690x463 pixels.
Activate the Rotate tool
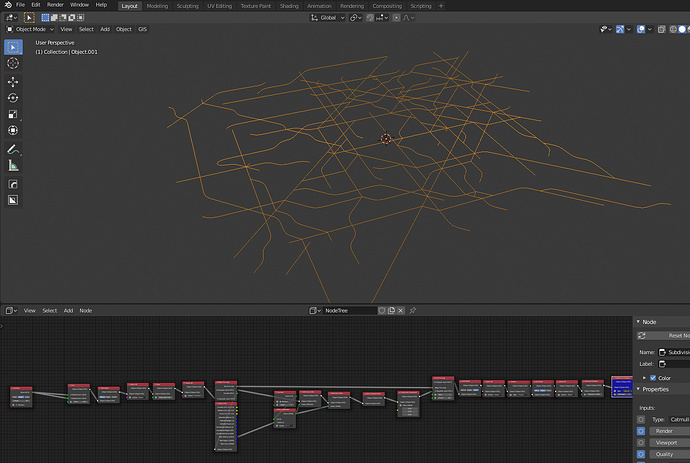point(13,98)
